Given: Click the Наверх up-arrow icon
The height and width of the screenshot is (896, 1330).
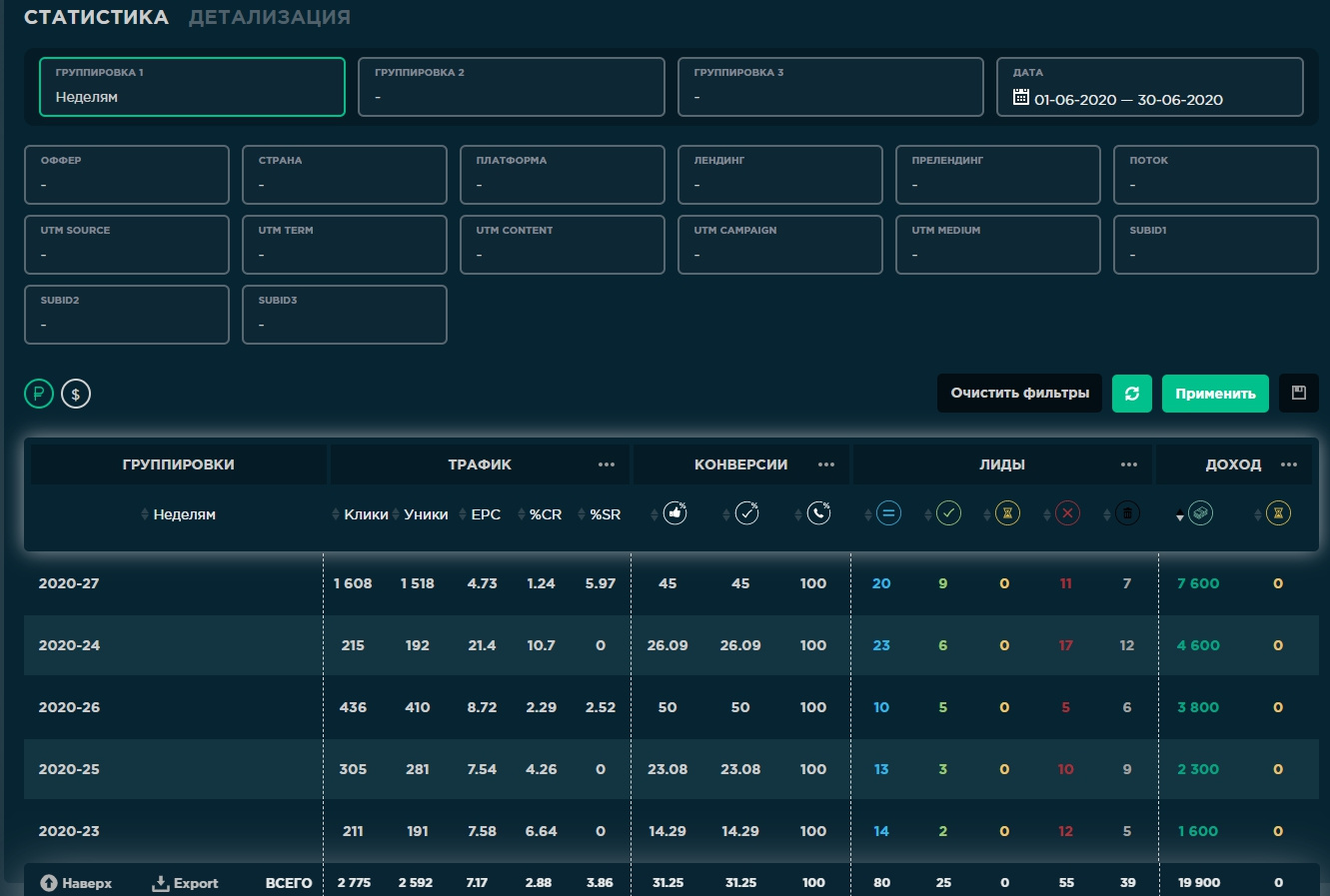Looking at the screenshot, I should pos(49,883).
